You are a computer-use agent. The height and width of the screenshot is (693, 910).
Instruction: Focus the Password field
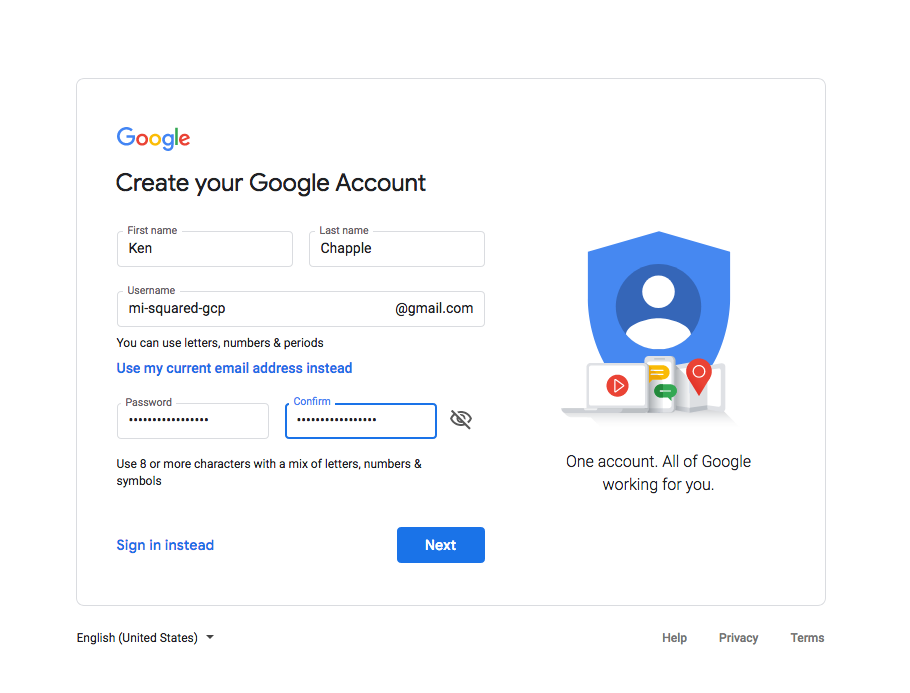point(193,421)
